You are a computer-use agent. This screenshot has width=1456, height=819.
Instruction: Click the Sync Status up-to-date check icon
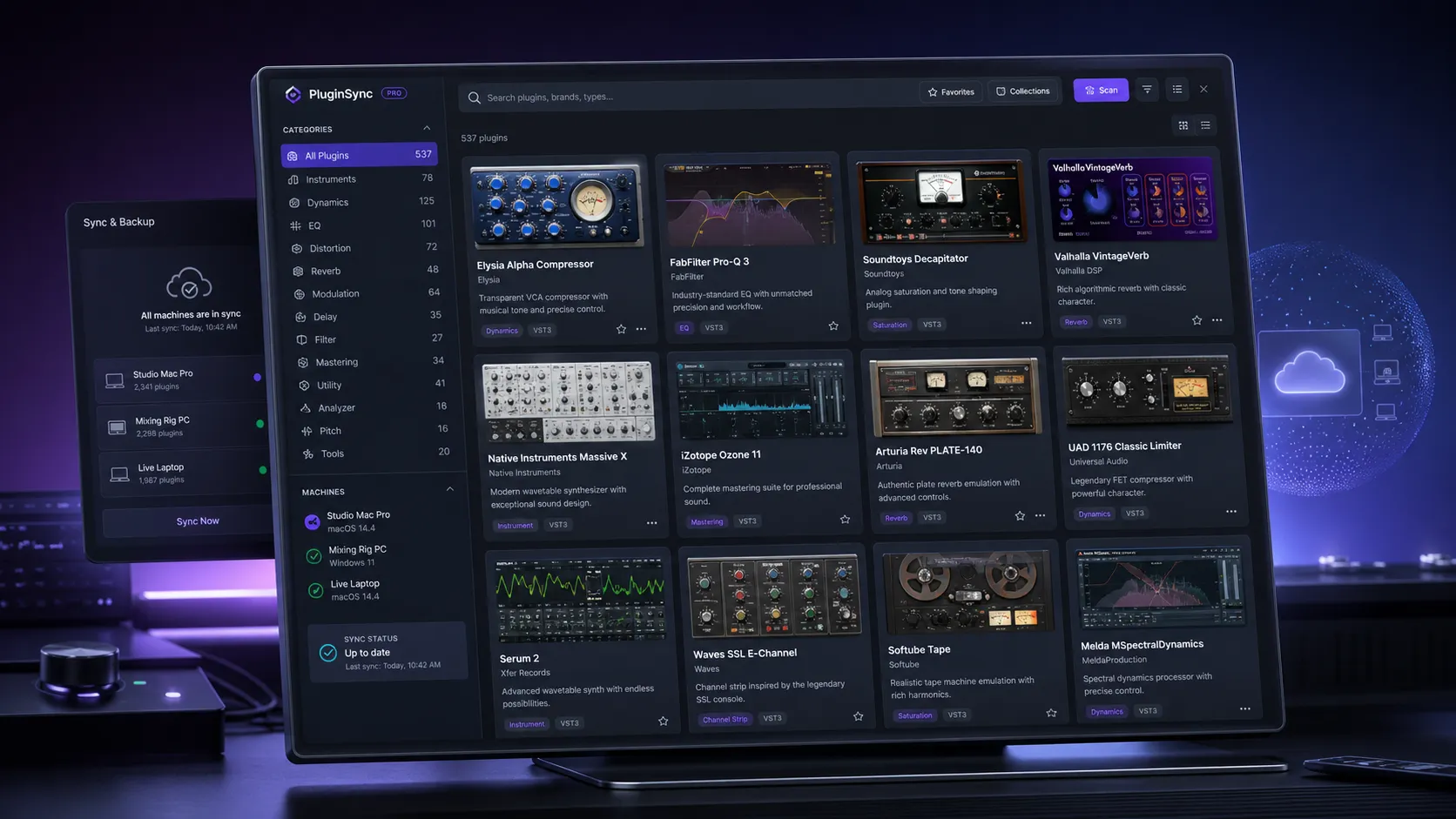tap(328, 652)
